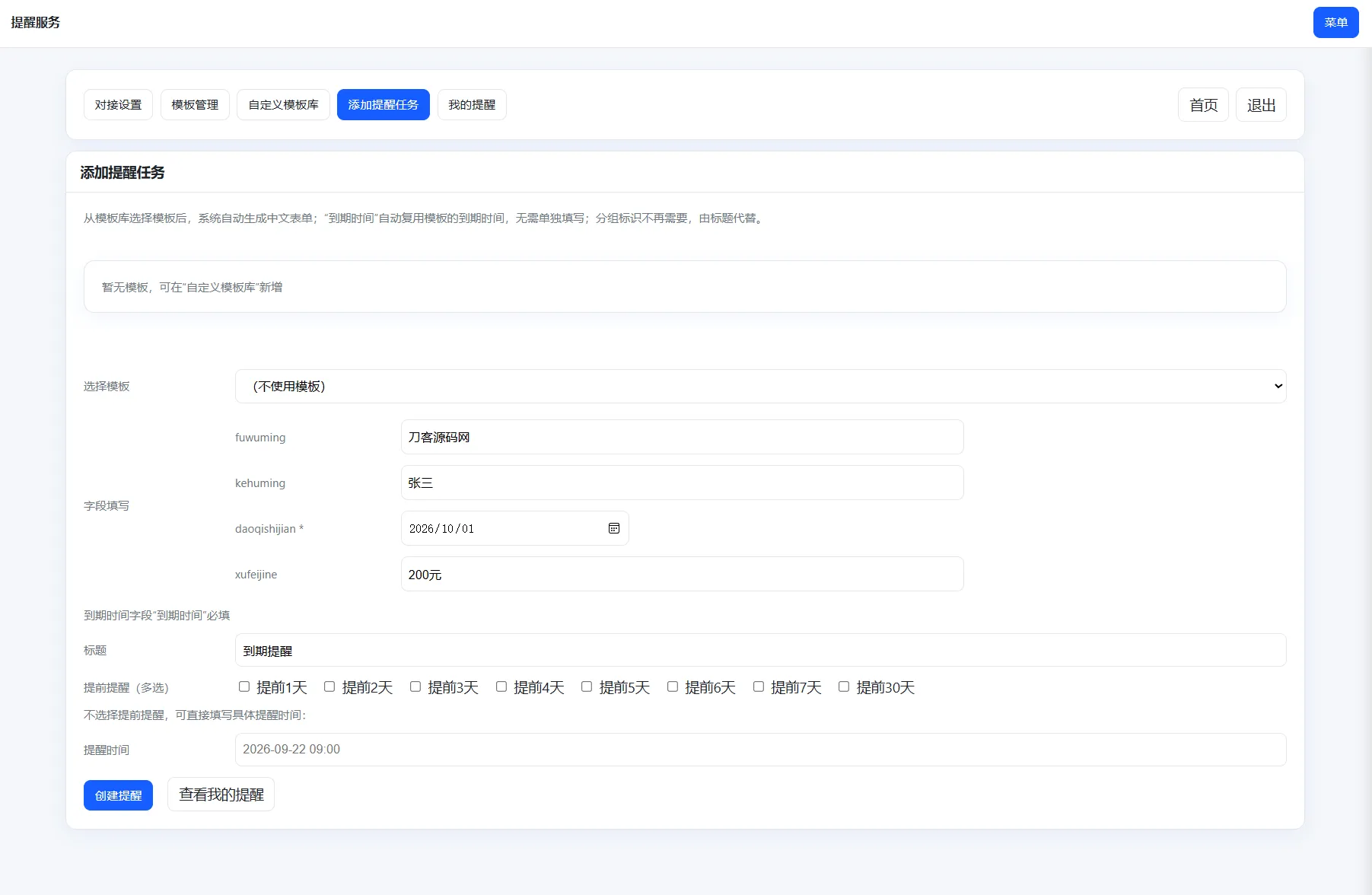Expand the 选择模板 dropdown
This screenshot has height=895, width=1372.
click(760, 387)
